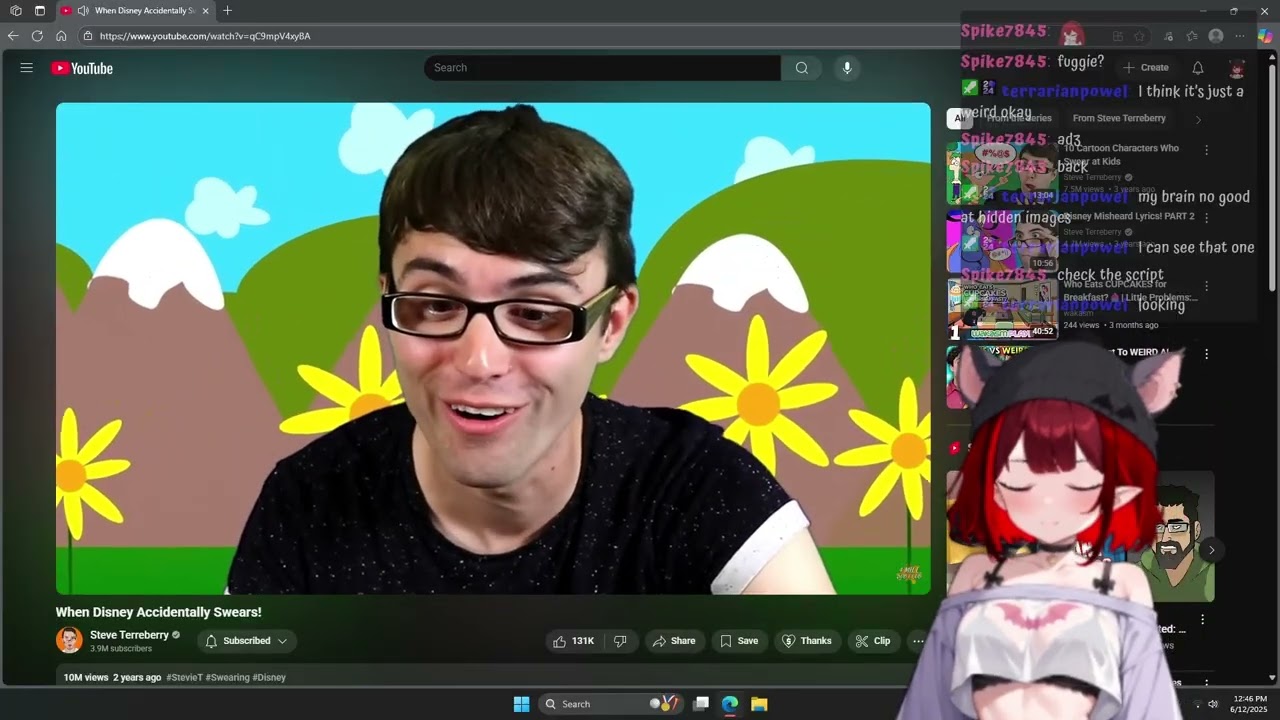Save the video to a playlist

pos(739,641)
